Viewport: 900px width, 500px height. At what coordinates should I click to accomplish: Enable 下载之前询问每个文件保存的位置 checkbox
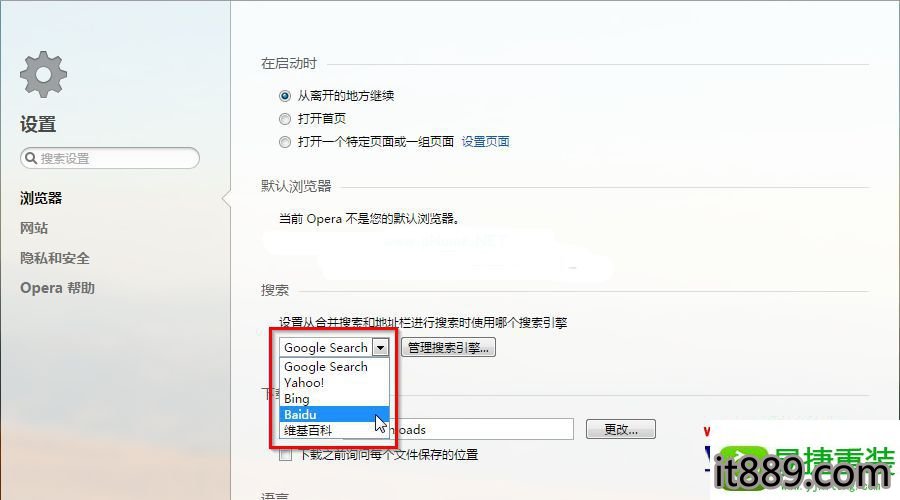coord(285,455)
